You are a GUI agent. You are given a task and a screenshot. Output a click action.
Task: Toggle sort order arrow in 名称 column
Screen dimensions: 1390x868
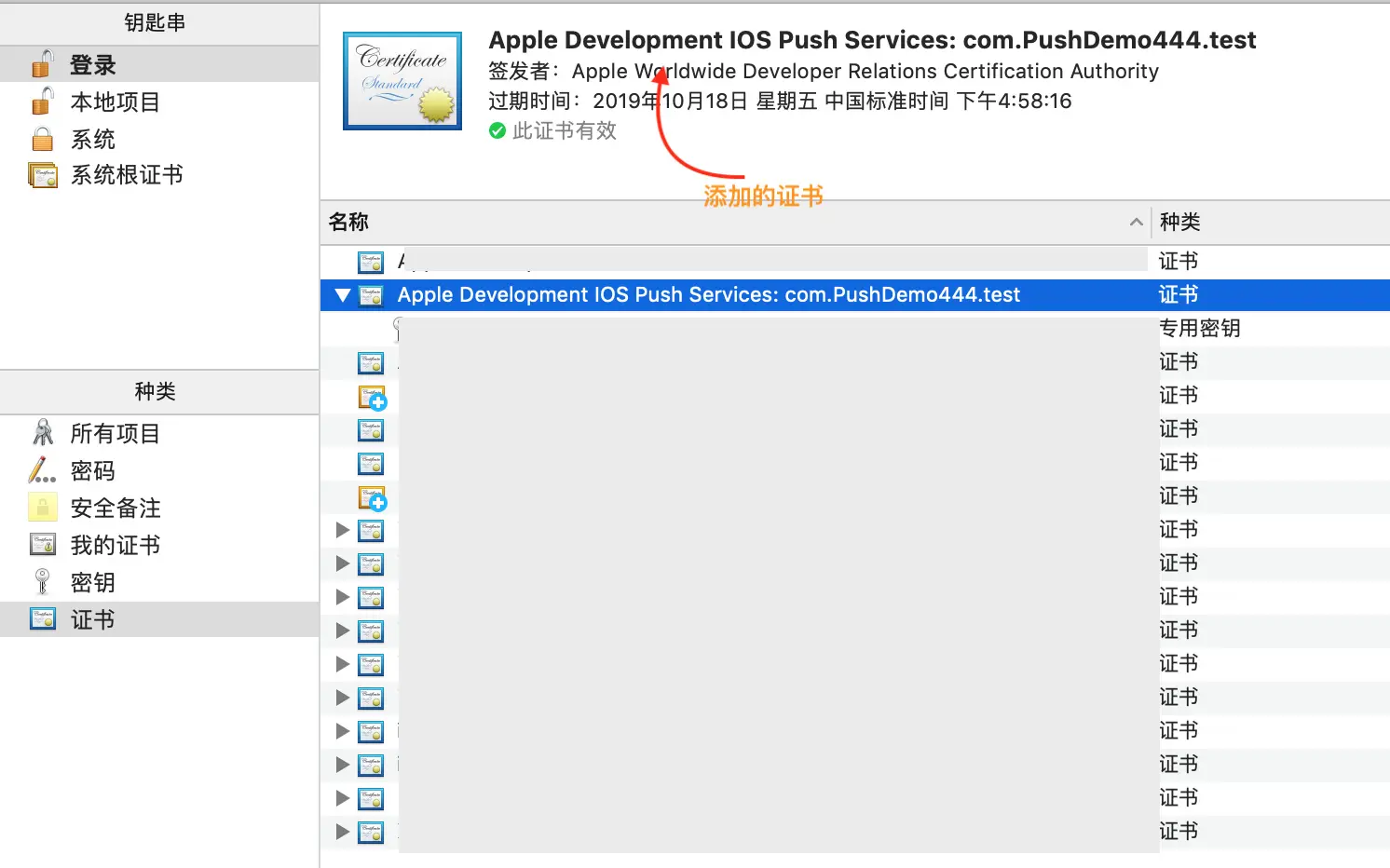pyautogui.click(x=1136, y=222)
